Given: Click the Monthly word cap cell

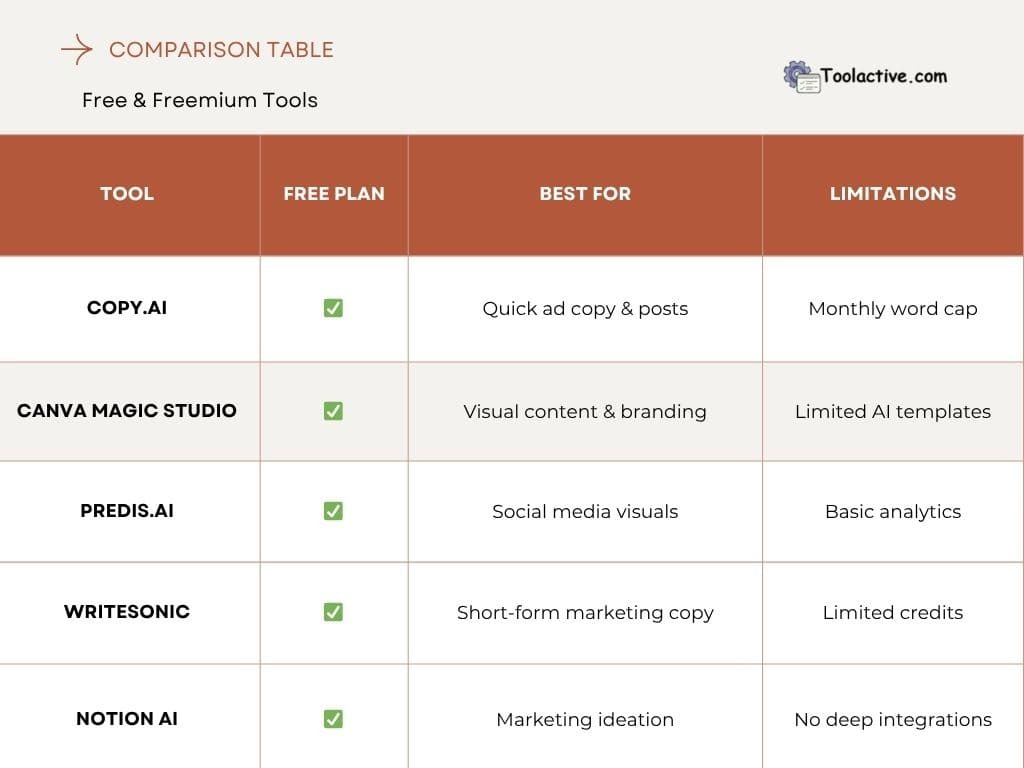Looking at the screenshot, I should [x=892, y=308].
